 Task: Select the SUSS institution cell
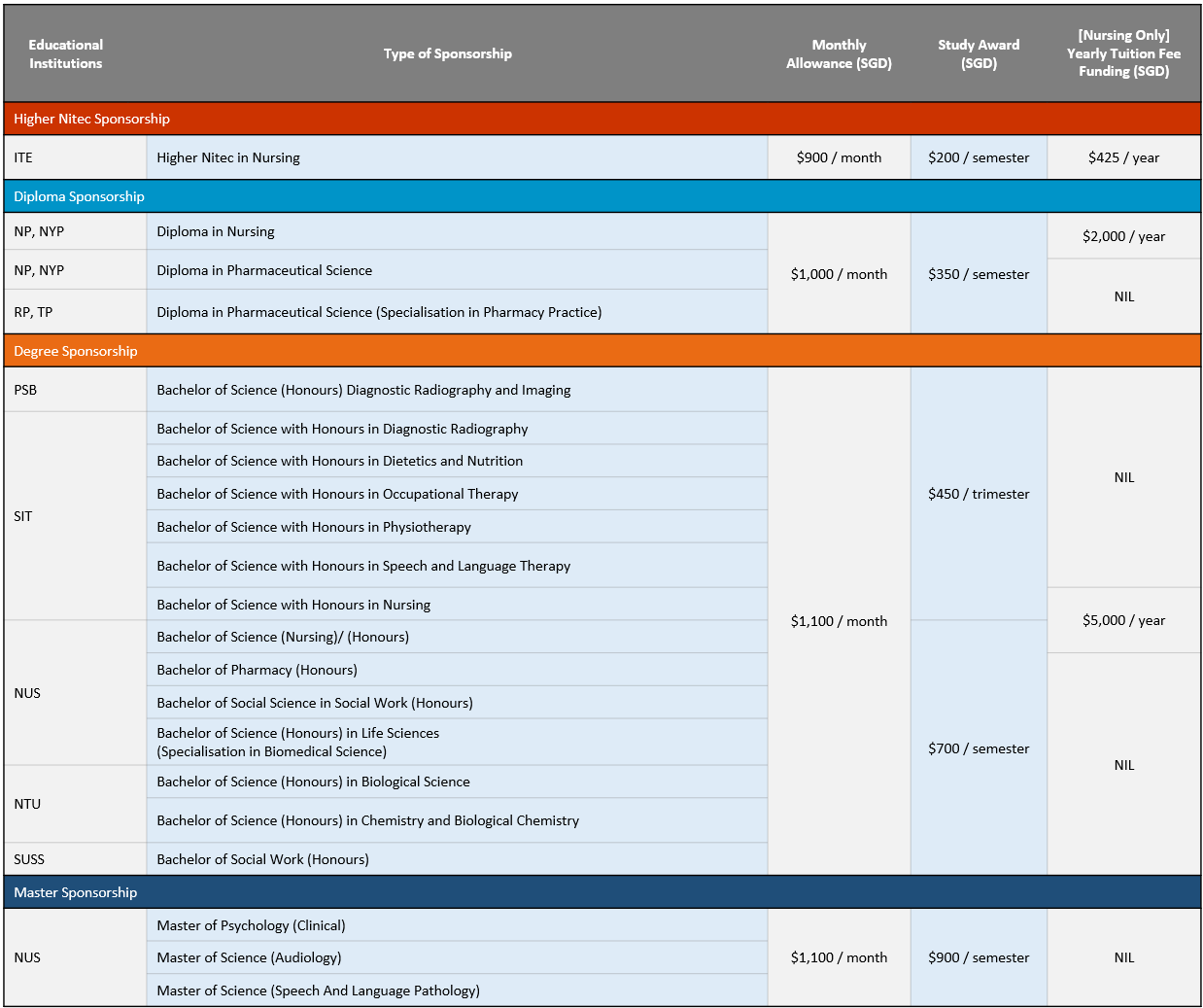pyautogui.click(x=29, y=859)
